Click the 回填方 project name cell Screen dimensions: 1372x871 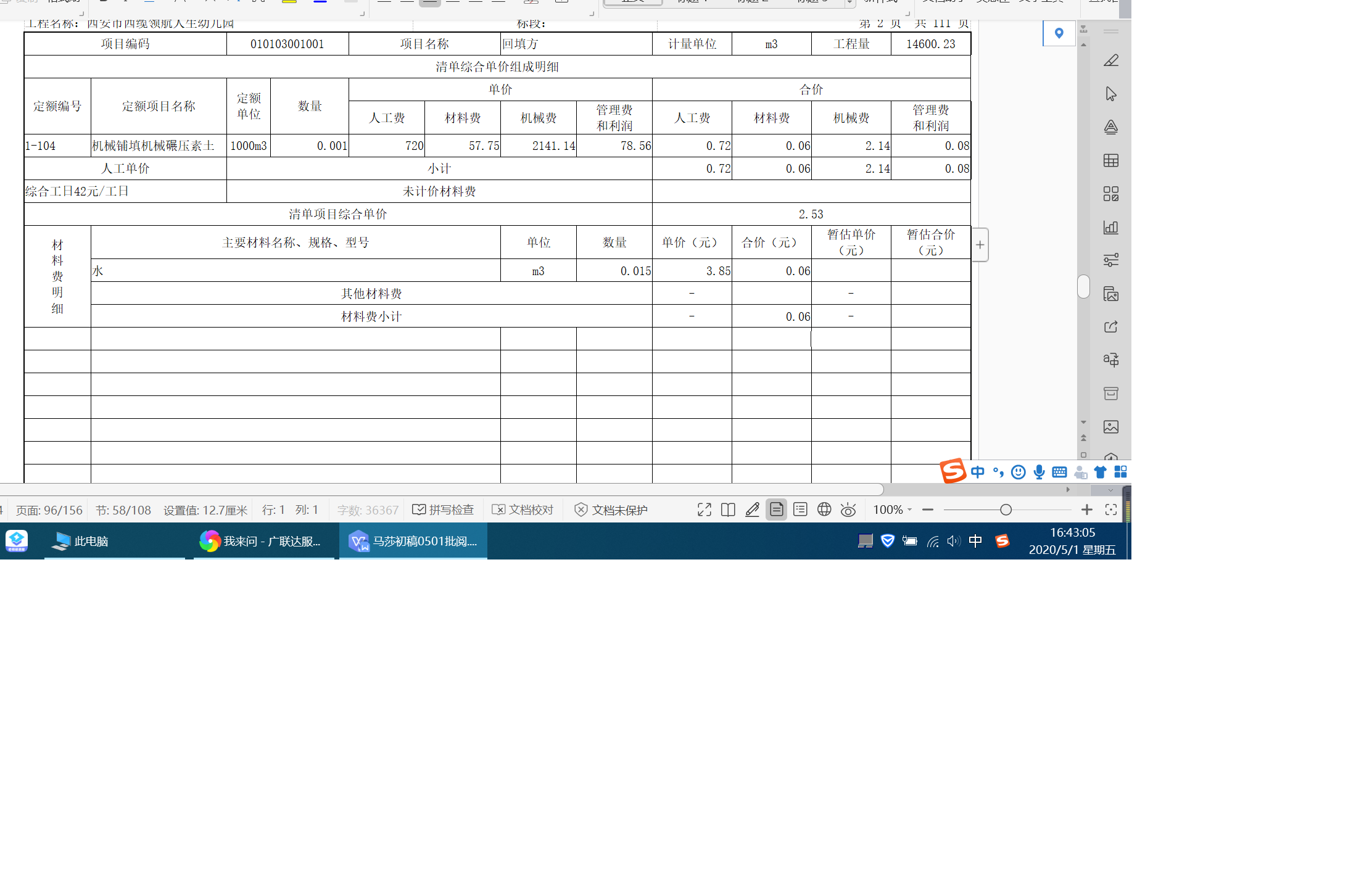coord(577,44)
